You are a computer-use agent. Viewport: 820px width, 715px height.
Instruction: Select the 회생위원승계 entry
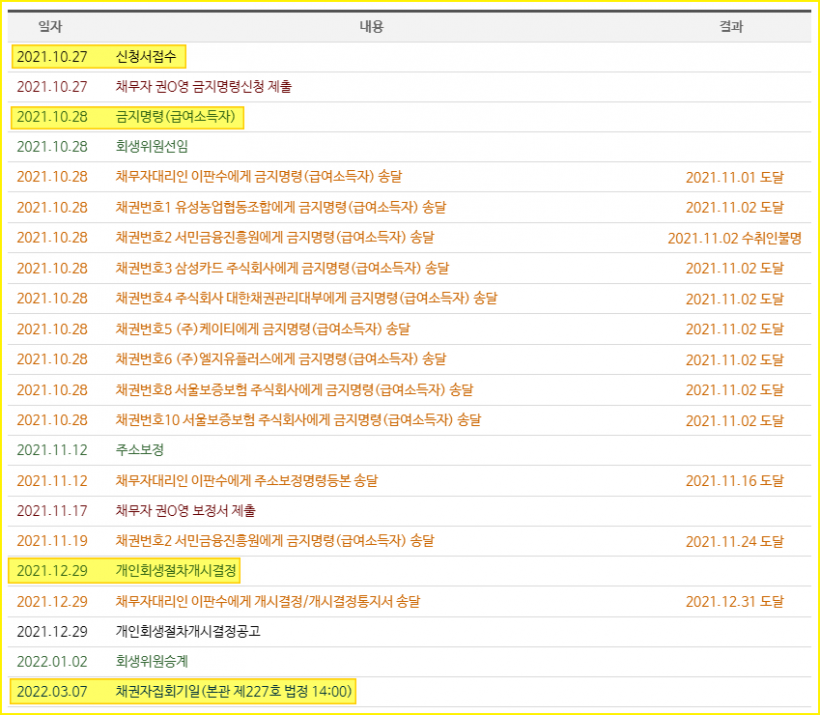[x=152, y=662]
